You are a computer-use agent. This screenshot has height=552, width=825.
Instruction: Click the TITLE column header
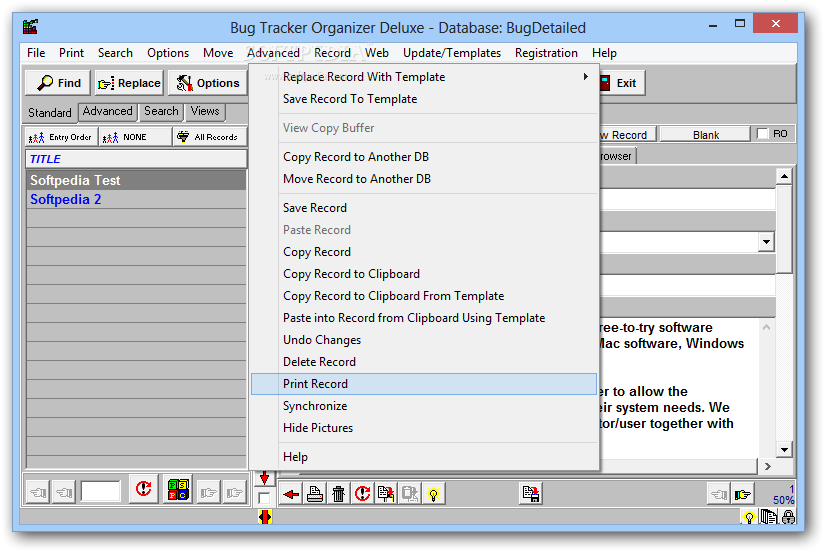[x=136, y=159]
